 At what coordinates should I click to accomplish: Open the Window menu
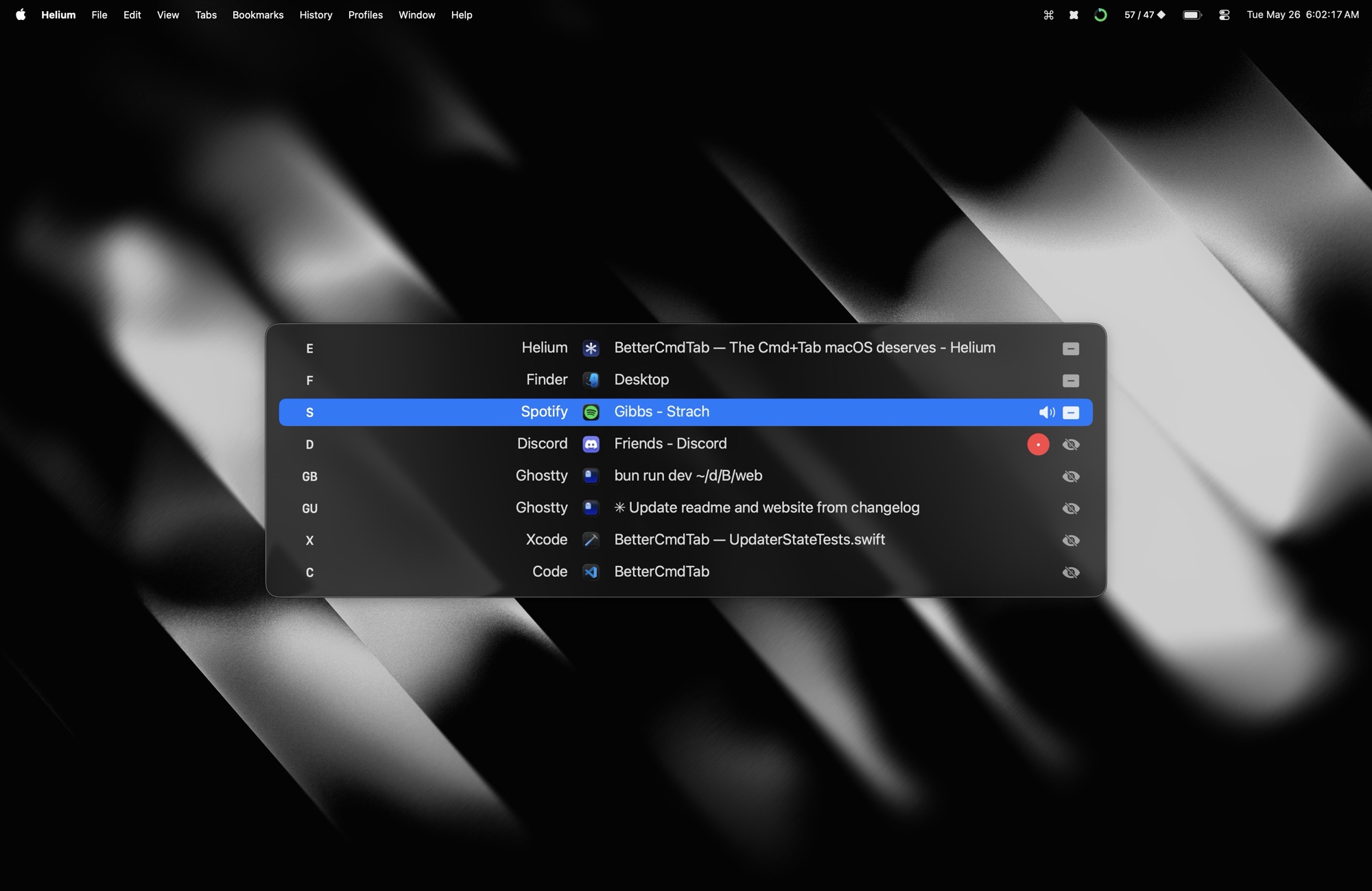point(417,14)
